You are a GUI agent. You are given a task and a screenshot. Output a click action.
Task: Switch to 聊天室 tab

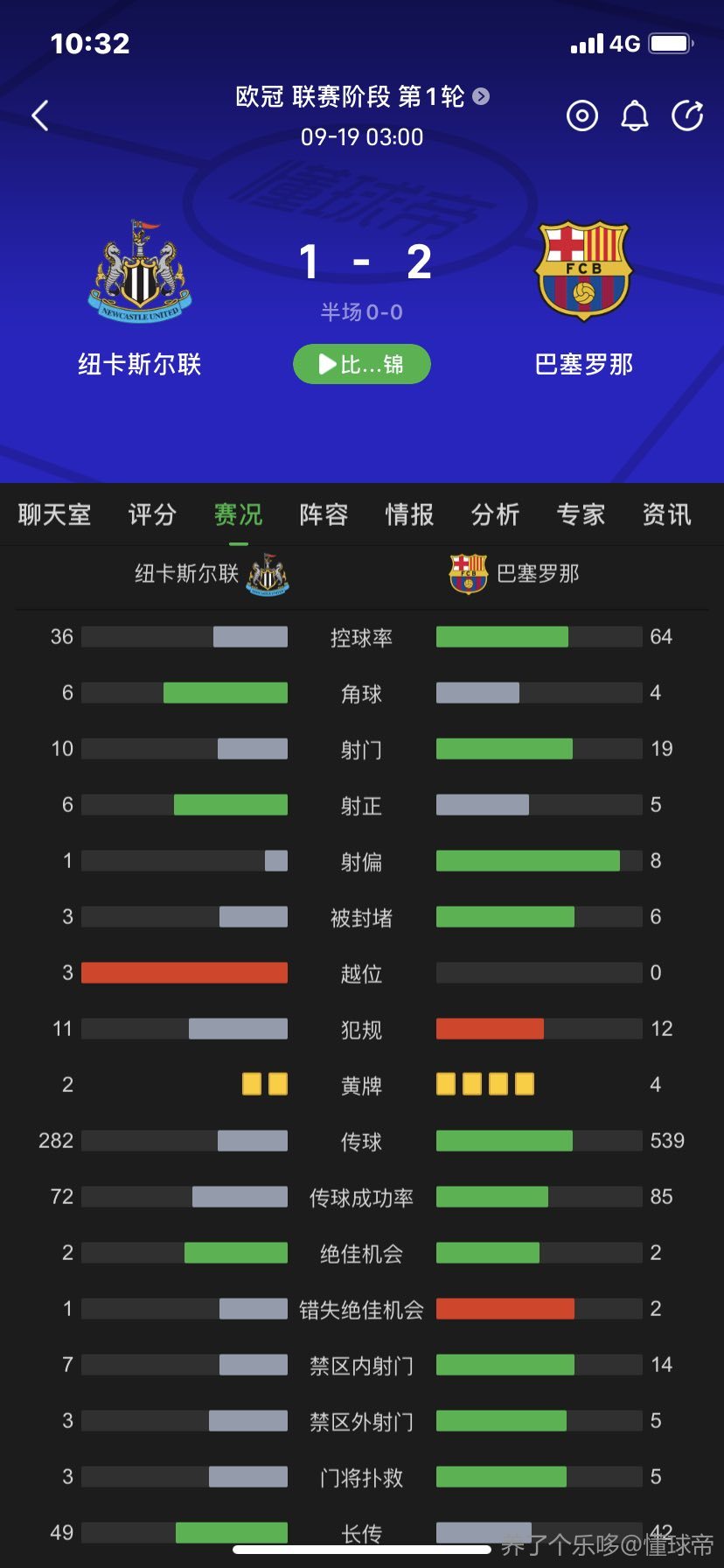click(54, 514)
